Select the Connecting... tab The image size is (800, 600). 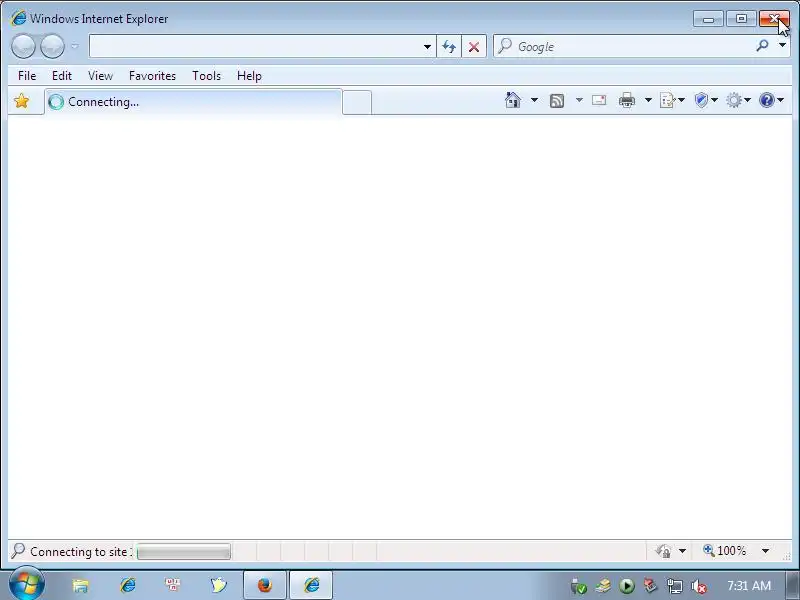pos(193,102)
